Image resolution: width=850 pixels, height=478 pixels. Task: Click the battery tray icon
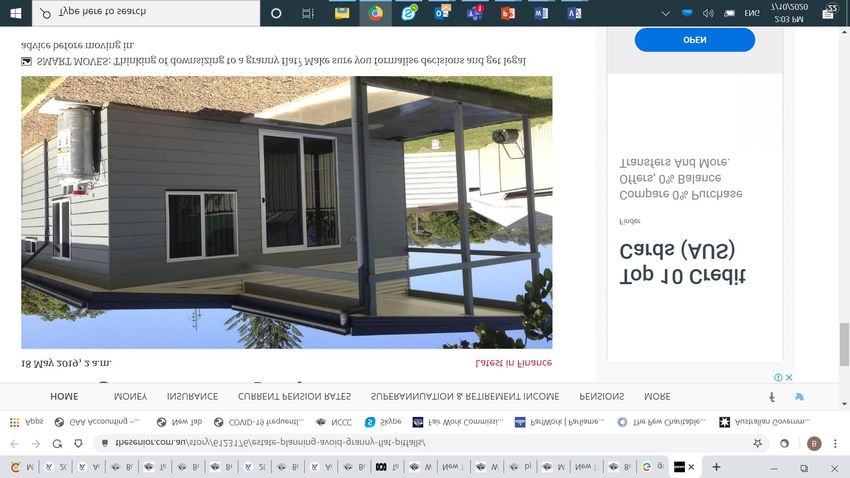729,13
